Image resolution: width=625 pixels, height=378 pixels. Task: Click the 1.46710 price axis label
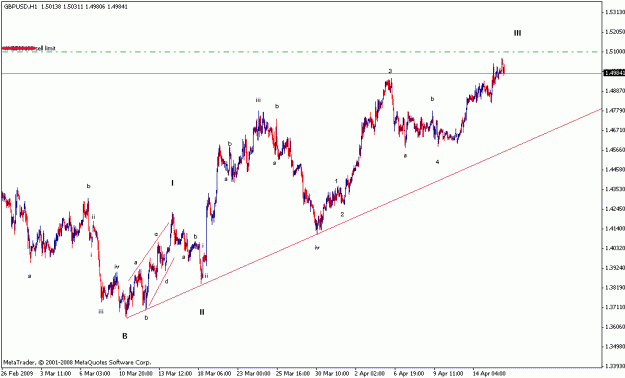[615, 130]
